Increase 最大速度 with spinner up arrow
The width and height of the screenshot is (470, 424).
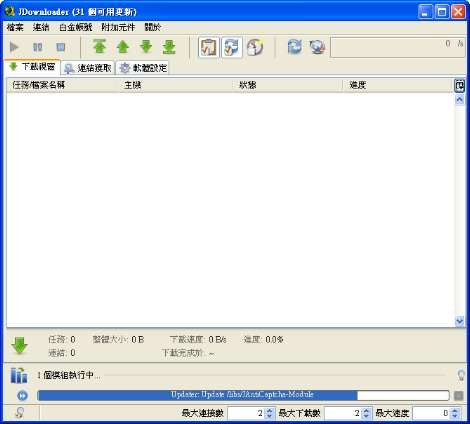click(455, 410)
